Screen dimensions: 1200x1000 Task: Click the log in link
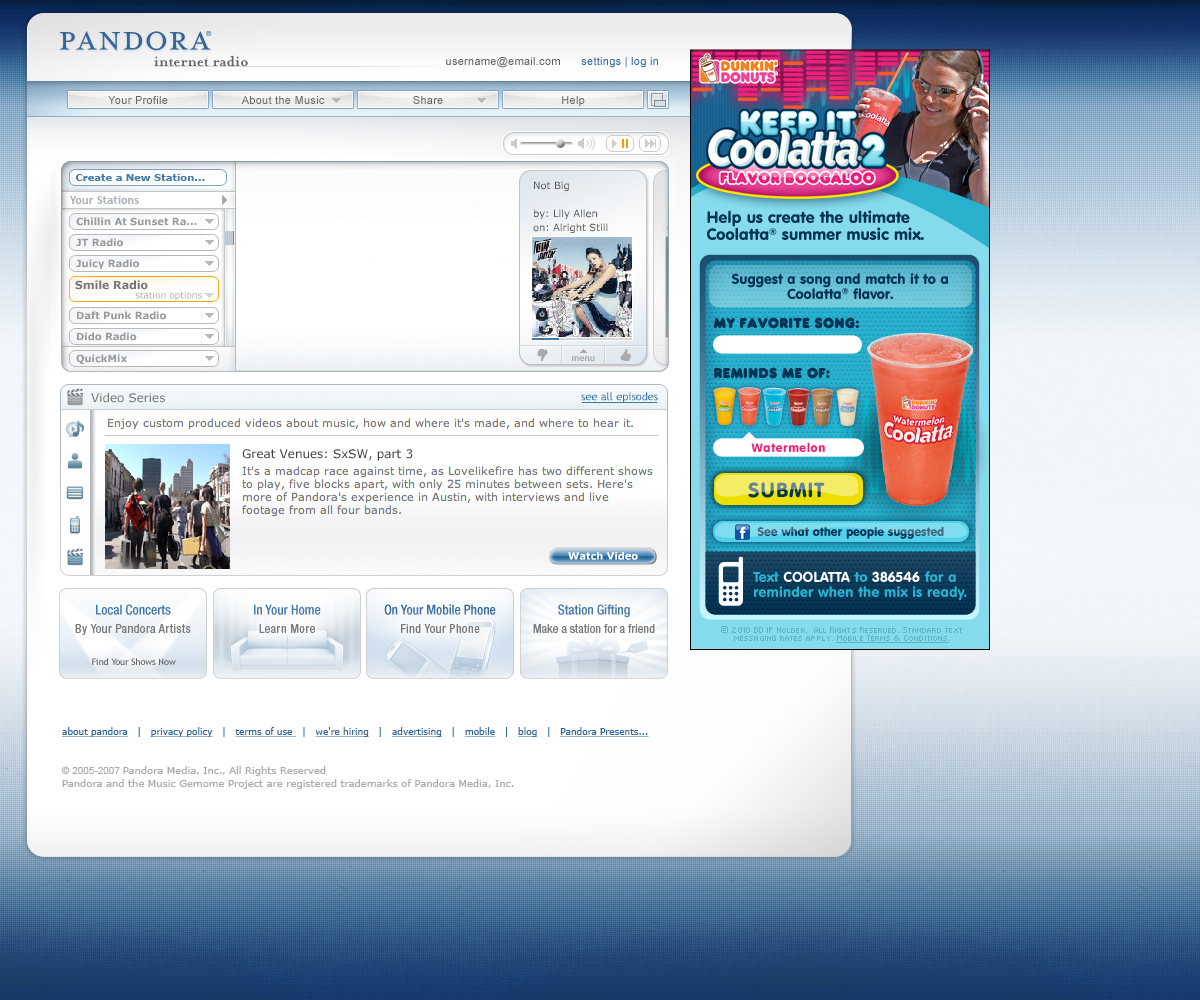click(645, 61)
